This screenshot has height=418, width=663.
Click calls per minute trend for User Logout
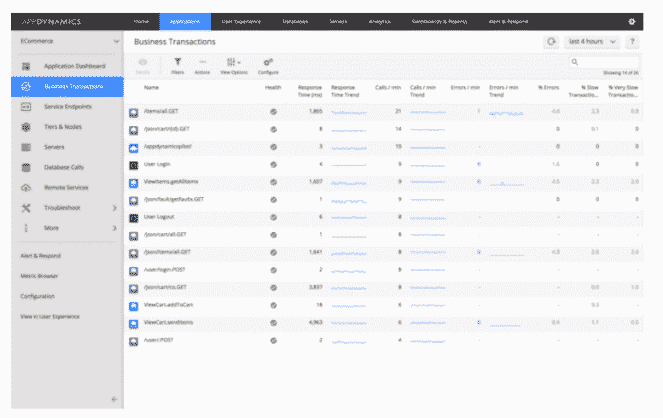(x=427, y=218)
